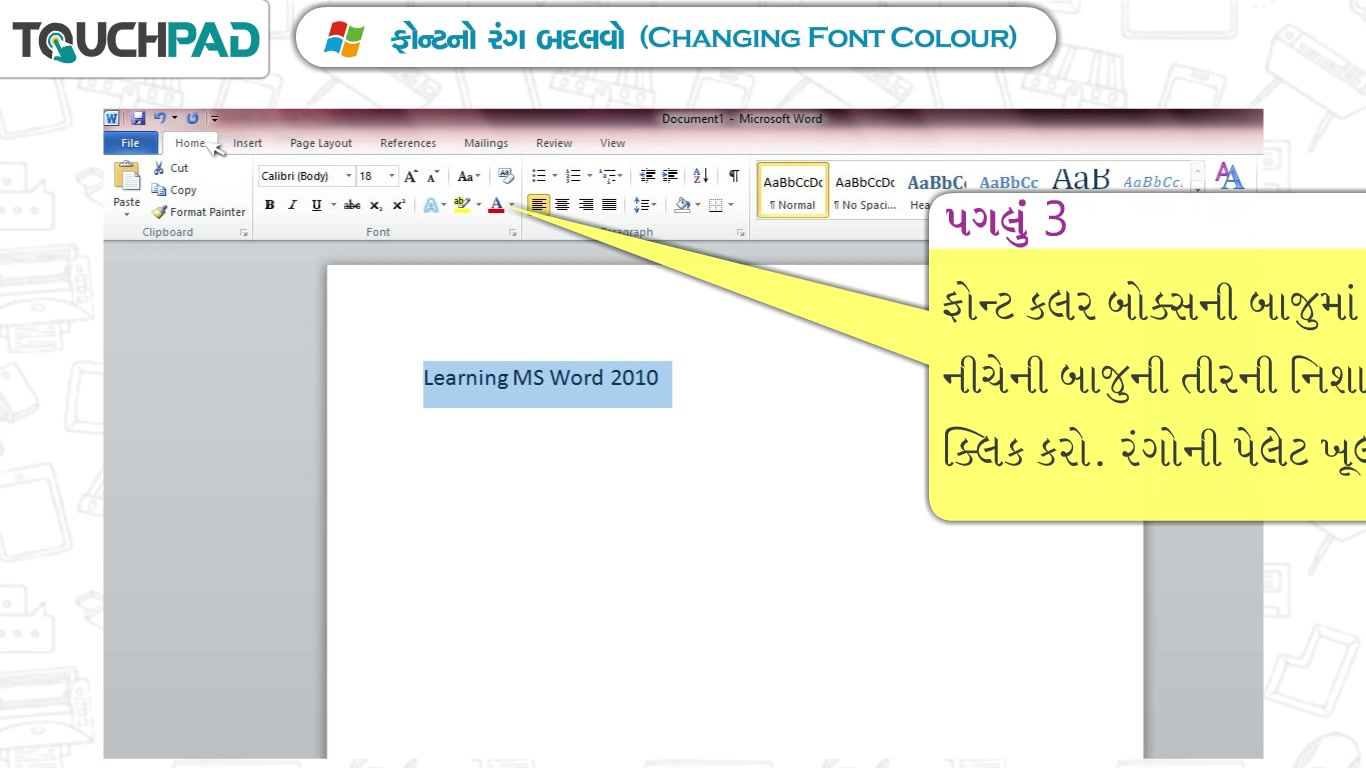Apply Superscript formatting
This screenshot has height=768, width=1366.
pos(398,205)
